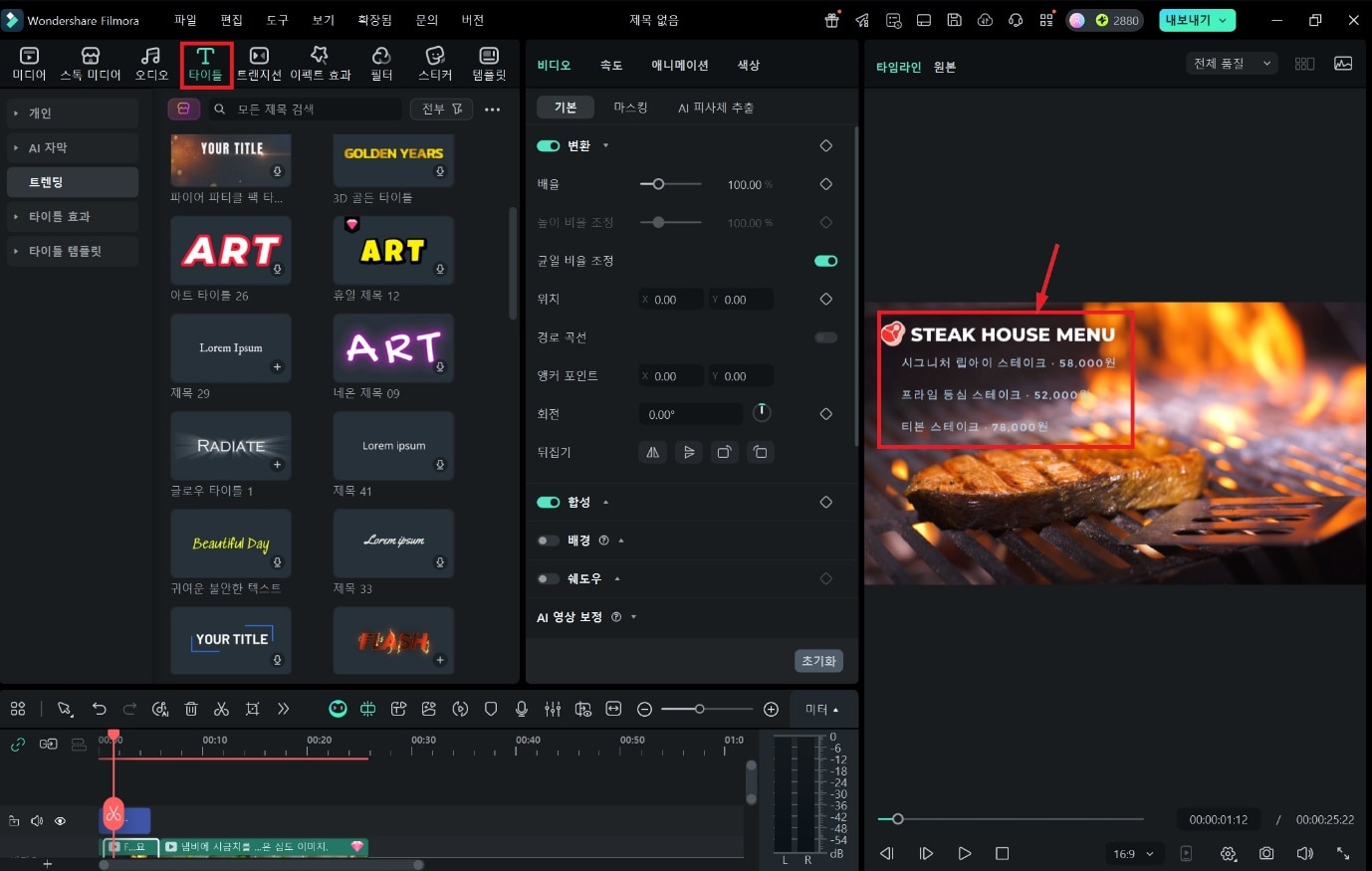Take a snapshot with the camera icon
This screenshot has width=1372, height=871.
(1265, 853)
